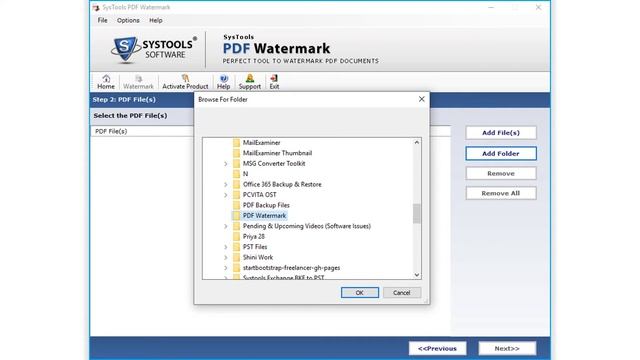The image size is (640, 360).
Task: Go back with the <<Previous button
Action: pyautogui.click(x=438, y=348)
